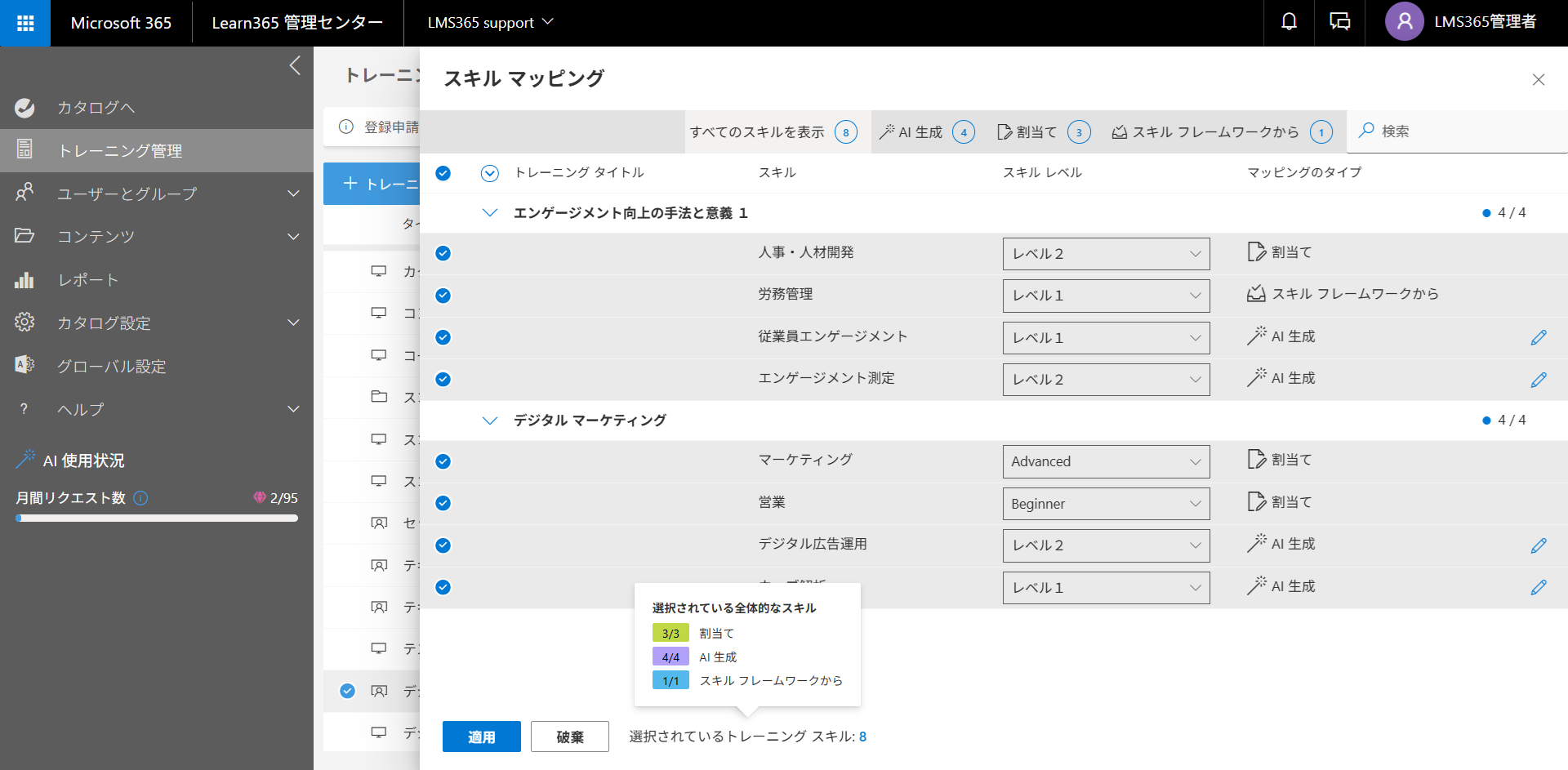Toggle the select-all skills checkbox
The height and width of the screenshot is (770, 1568).
[x=443, y=173]
